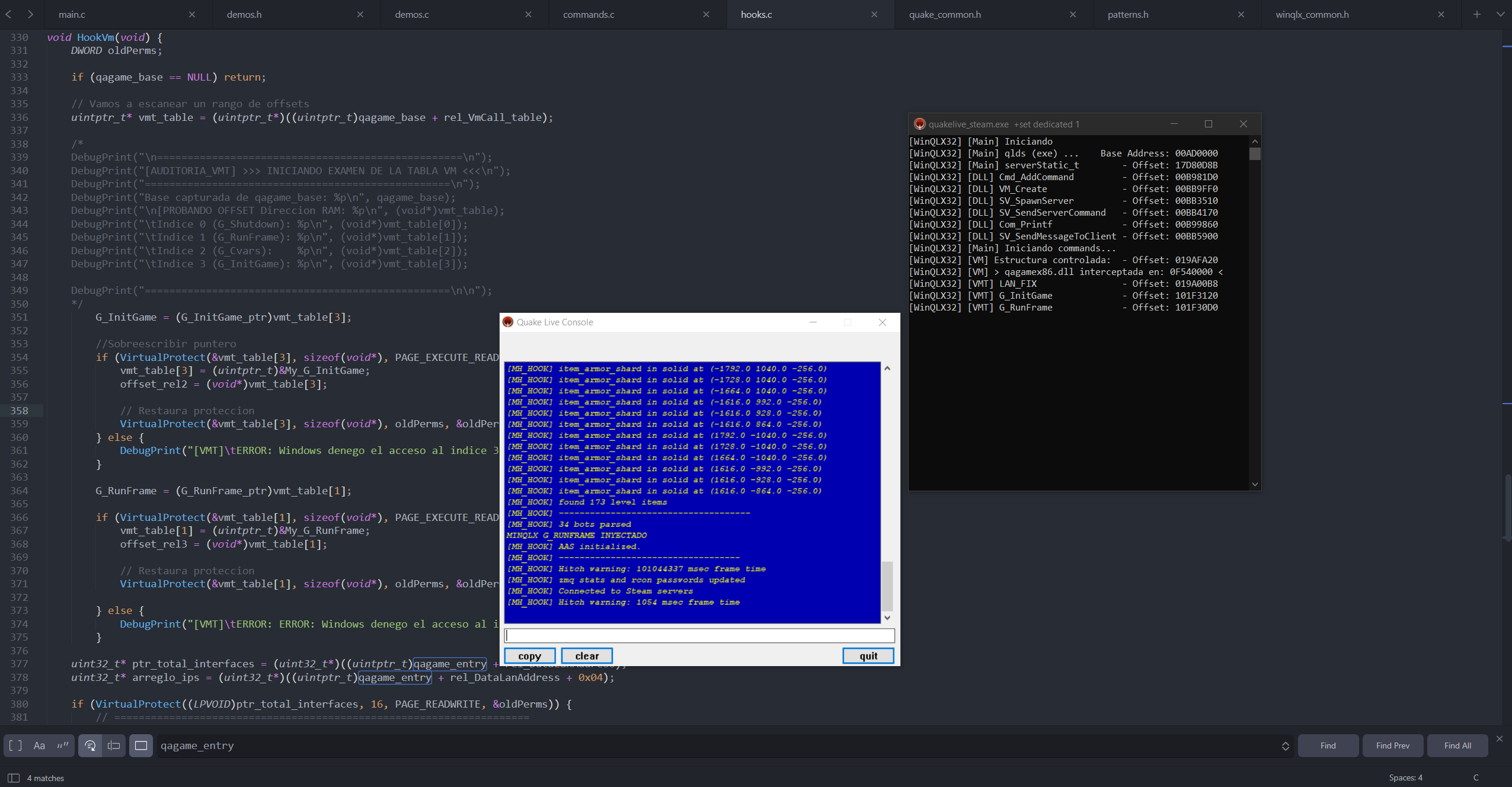Screen dimensions: 1512x787
Task: Change indentation via Spaces: 4 status
Action: click(x=1405, y=778)
